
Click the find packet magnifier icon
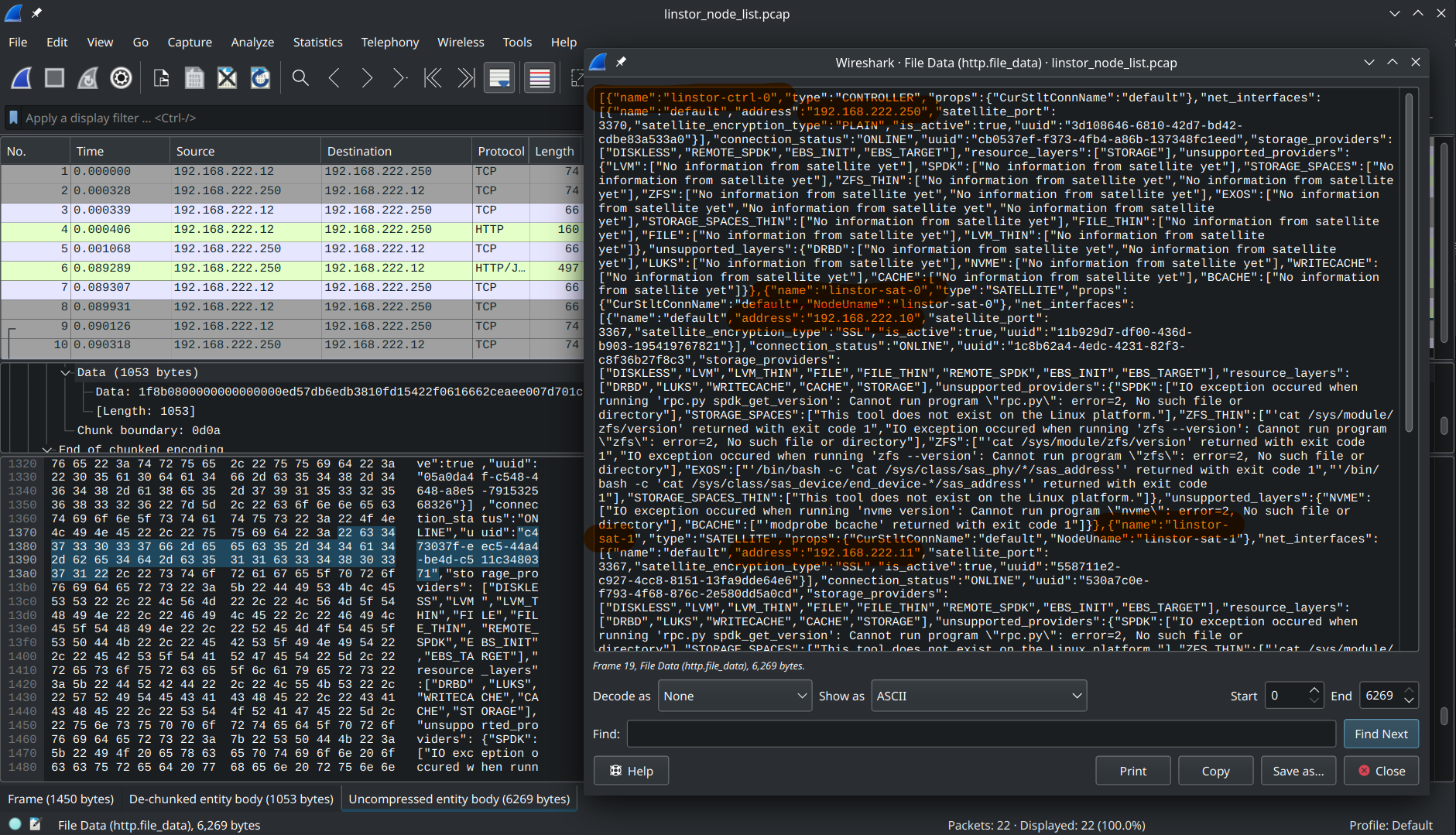(x=300, y=78)
